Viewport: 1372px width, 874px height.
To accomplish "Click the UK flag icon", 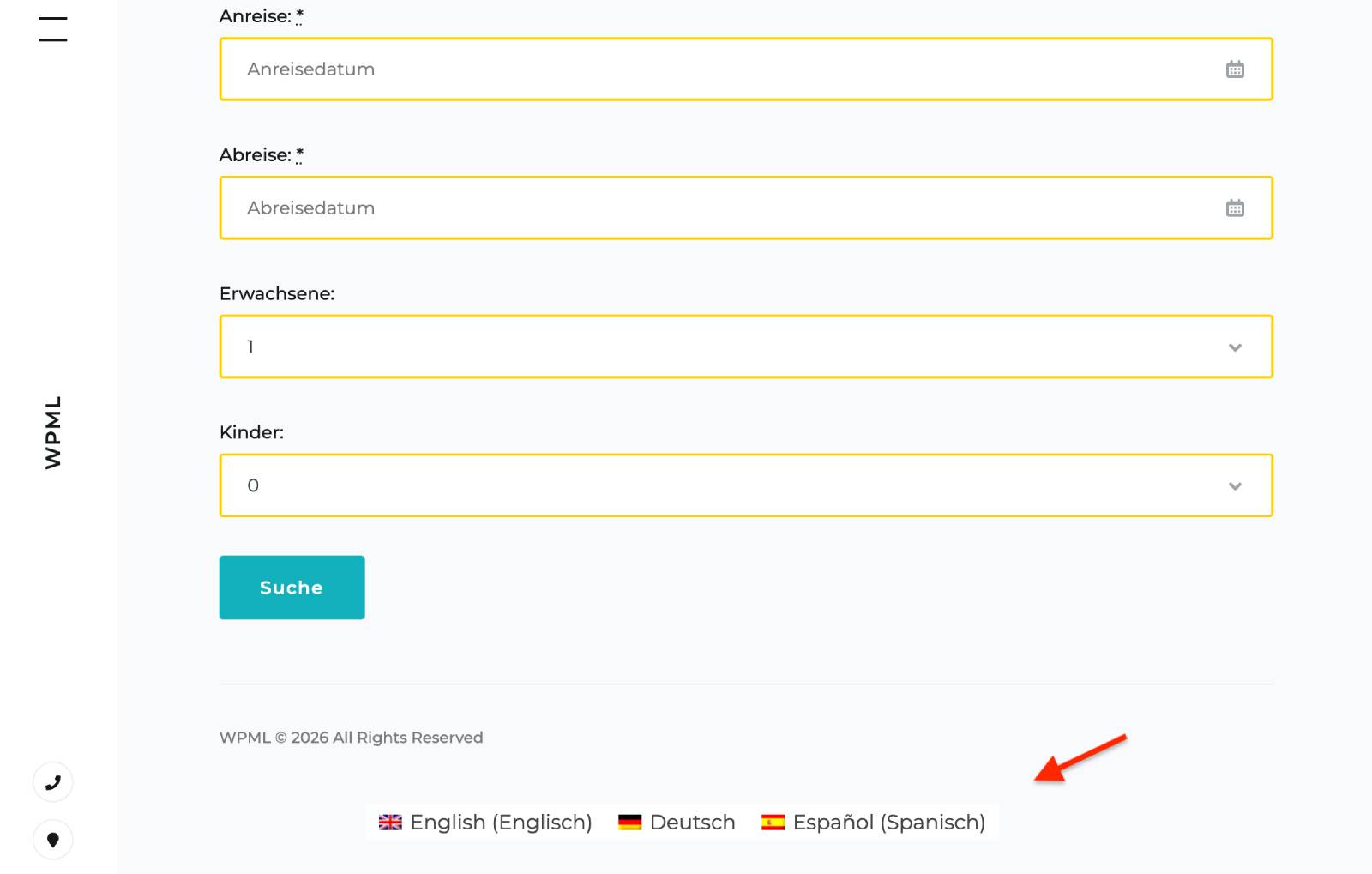I will (x=390, y=823).
